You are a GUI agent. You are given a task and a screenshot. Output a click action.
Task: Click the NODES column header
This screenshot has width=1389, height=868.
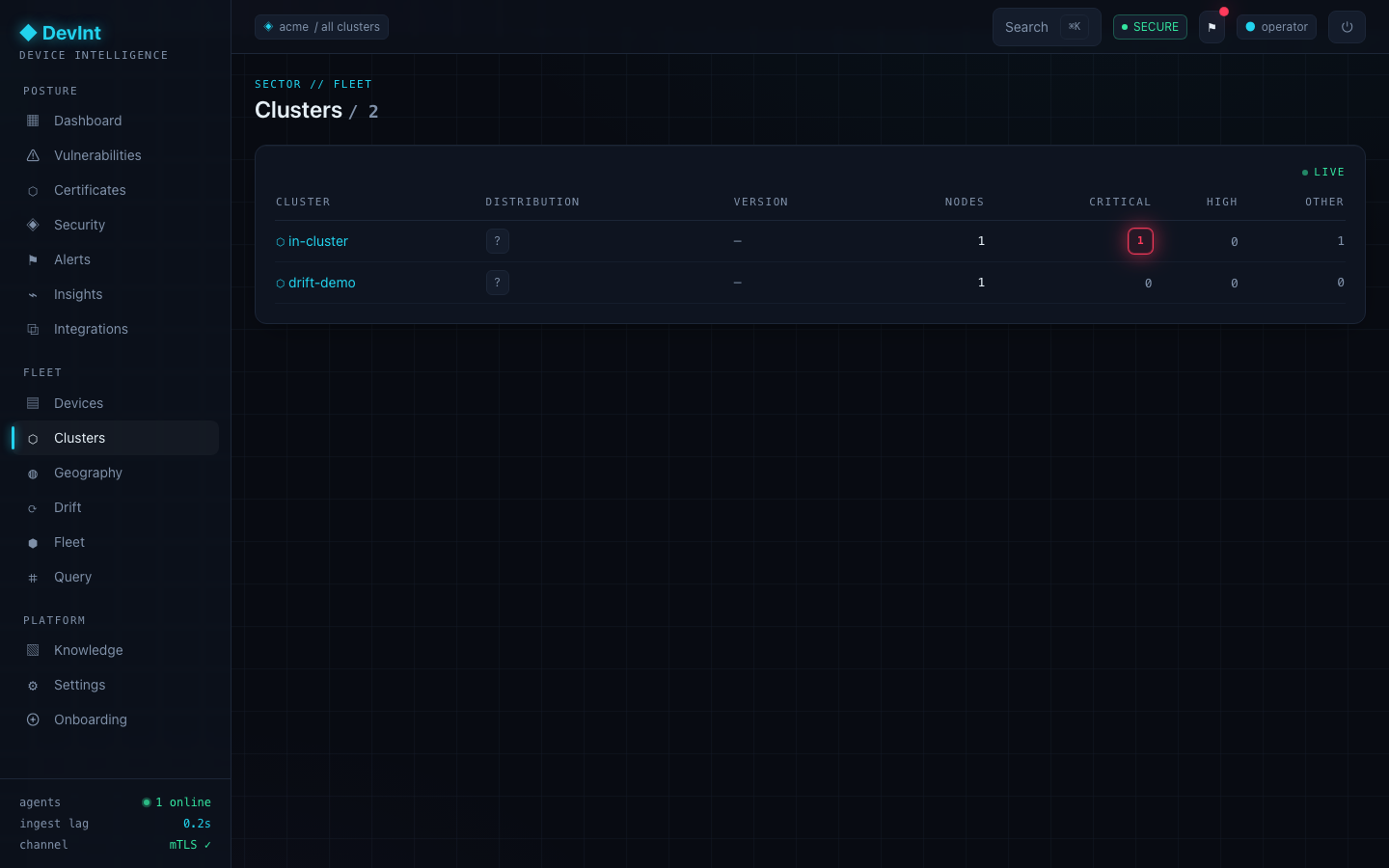(965, 202)
